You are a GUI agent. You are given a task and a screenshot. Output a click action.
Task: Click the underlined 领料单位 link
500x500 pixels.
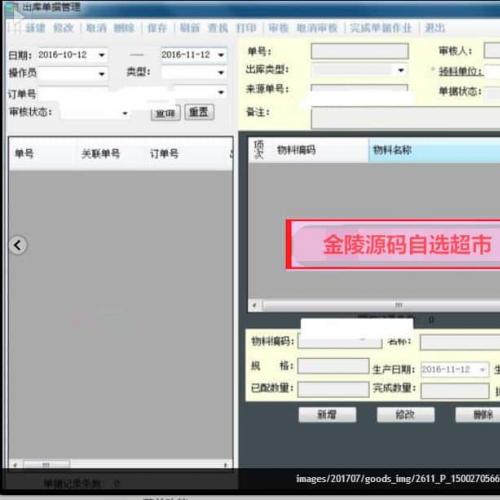tap(461, 71)
